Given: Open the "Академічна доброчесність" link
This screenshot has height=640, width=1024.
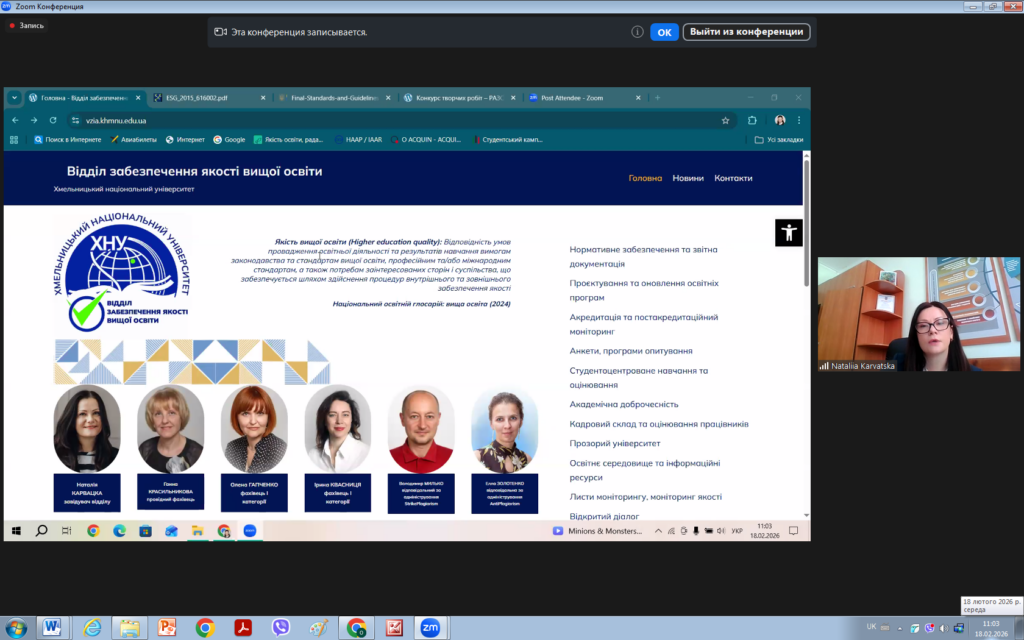Looking at the screenshot, I should point(624,404).
